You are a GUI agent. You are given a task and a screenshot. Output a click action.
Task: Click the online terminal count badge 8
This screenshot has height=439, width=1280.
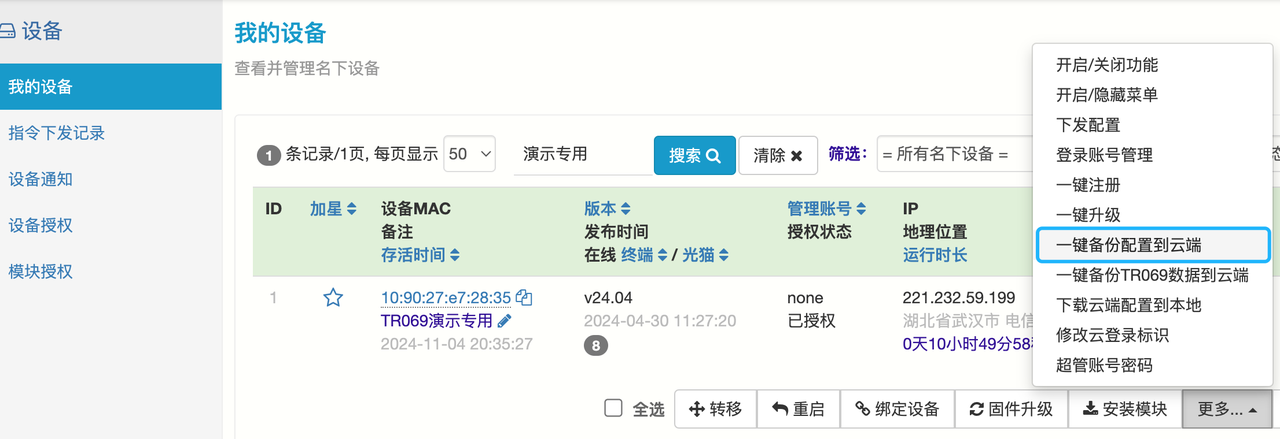pyautogui.click(x=596, y=345)
